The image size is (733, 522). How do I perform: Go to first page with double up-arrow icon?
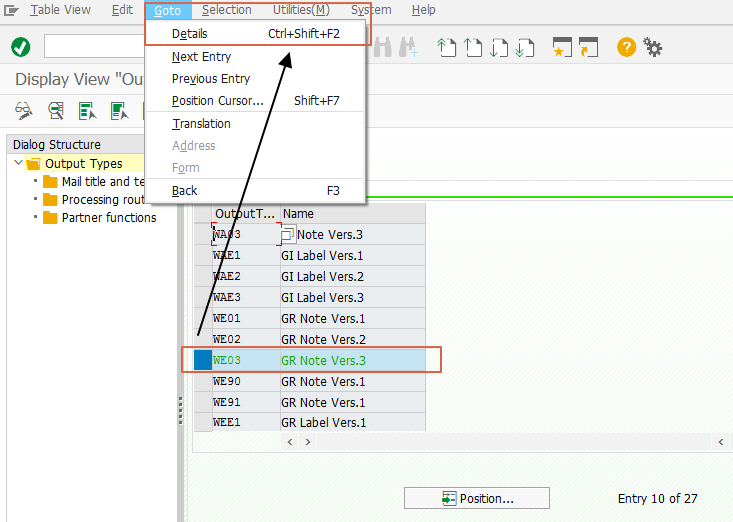[446, 47]
